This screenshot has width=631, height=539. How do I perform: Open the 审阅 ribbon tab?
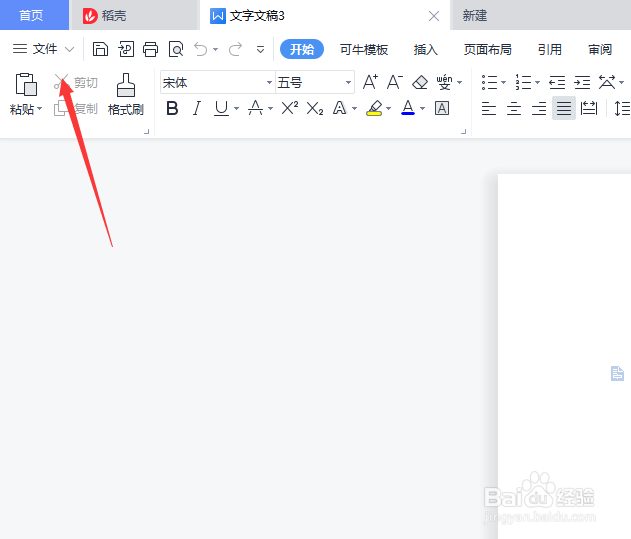[x=600, y=50]
